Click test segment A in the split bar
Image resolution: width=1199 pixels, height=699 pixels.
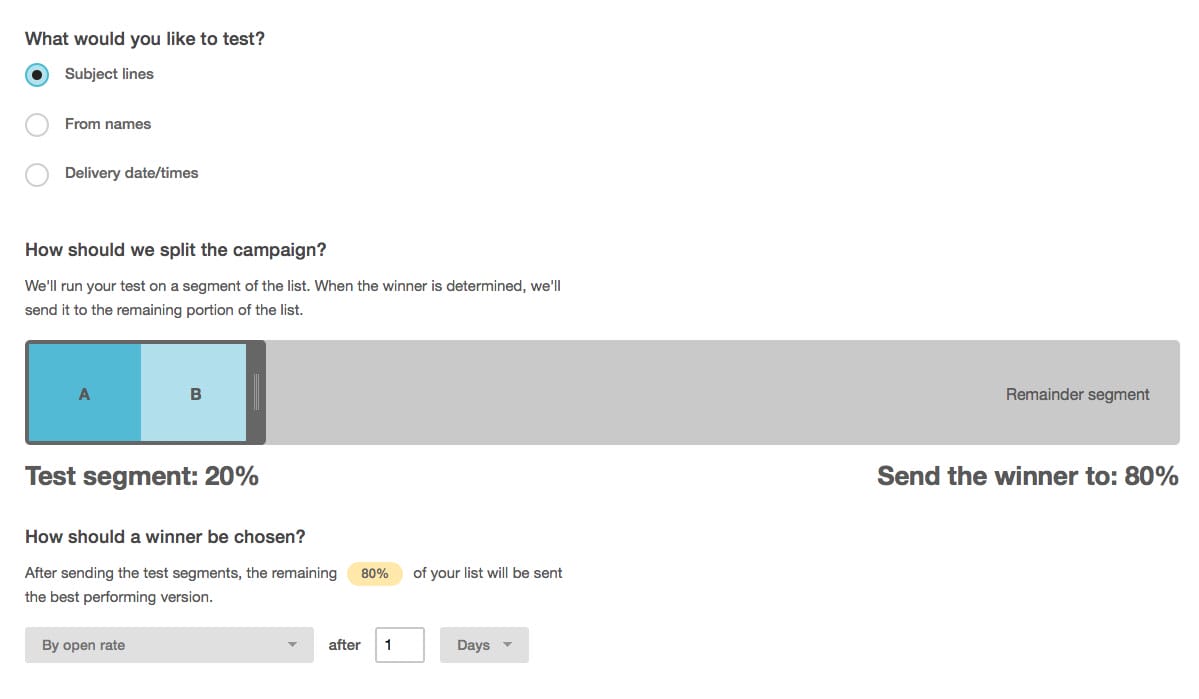pyautogui.click(x=84, y=393)
